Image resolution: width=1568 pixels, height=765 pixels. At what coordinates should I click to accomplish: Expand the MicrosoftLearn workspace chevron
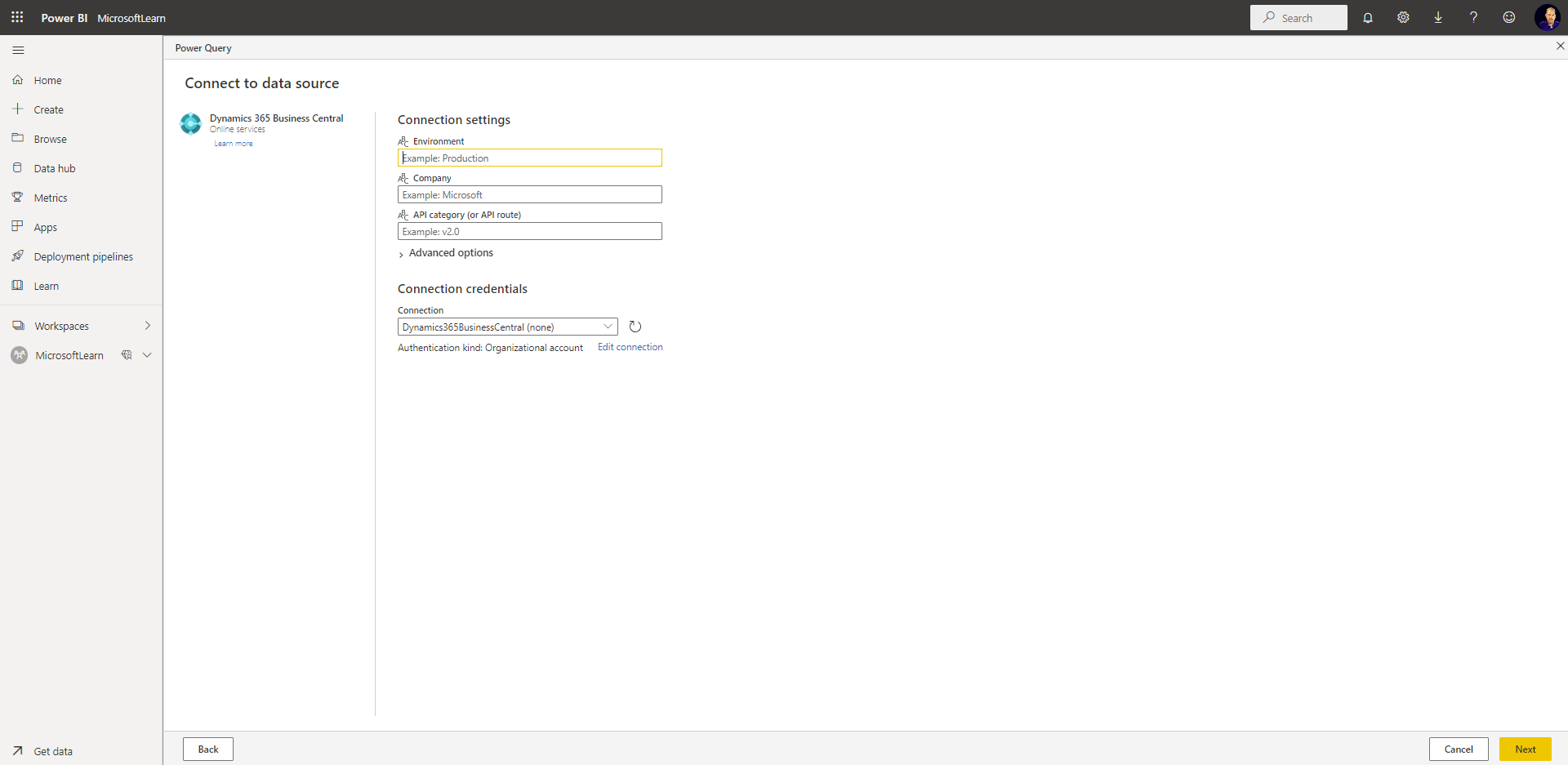click(x=147, y=355)
